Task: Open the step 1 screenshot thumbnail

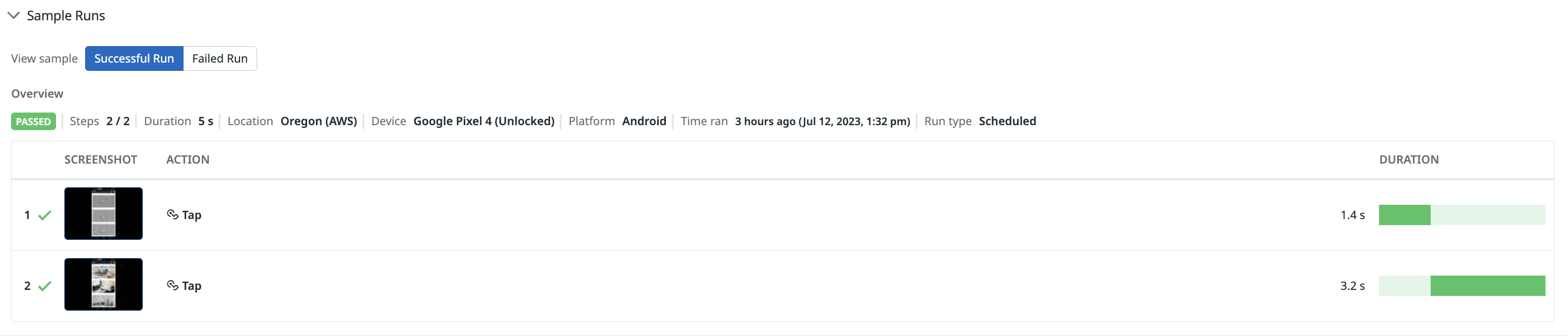Action: [103, 214]
